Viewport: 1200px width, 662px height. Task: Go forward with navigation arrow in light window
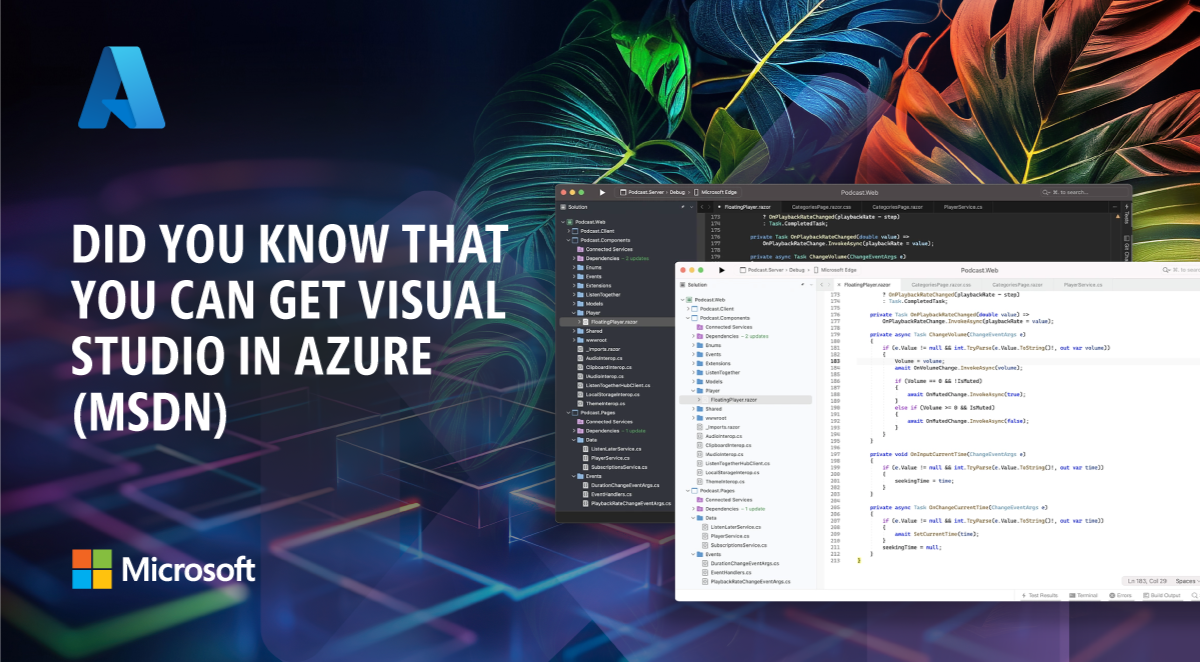coord(829,285)
